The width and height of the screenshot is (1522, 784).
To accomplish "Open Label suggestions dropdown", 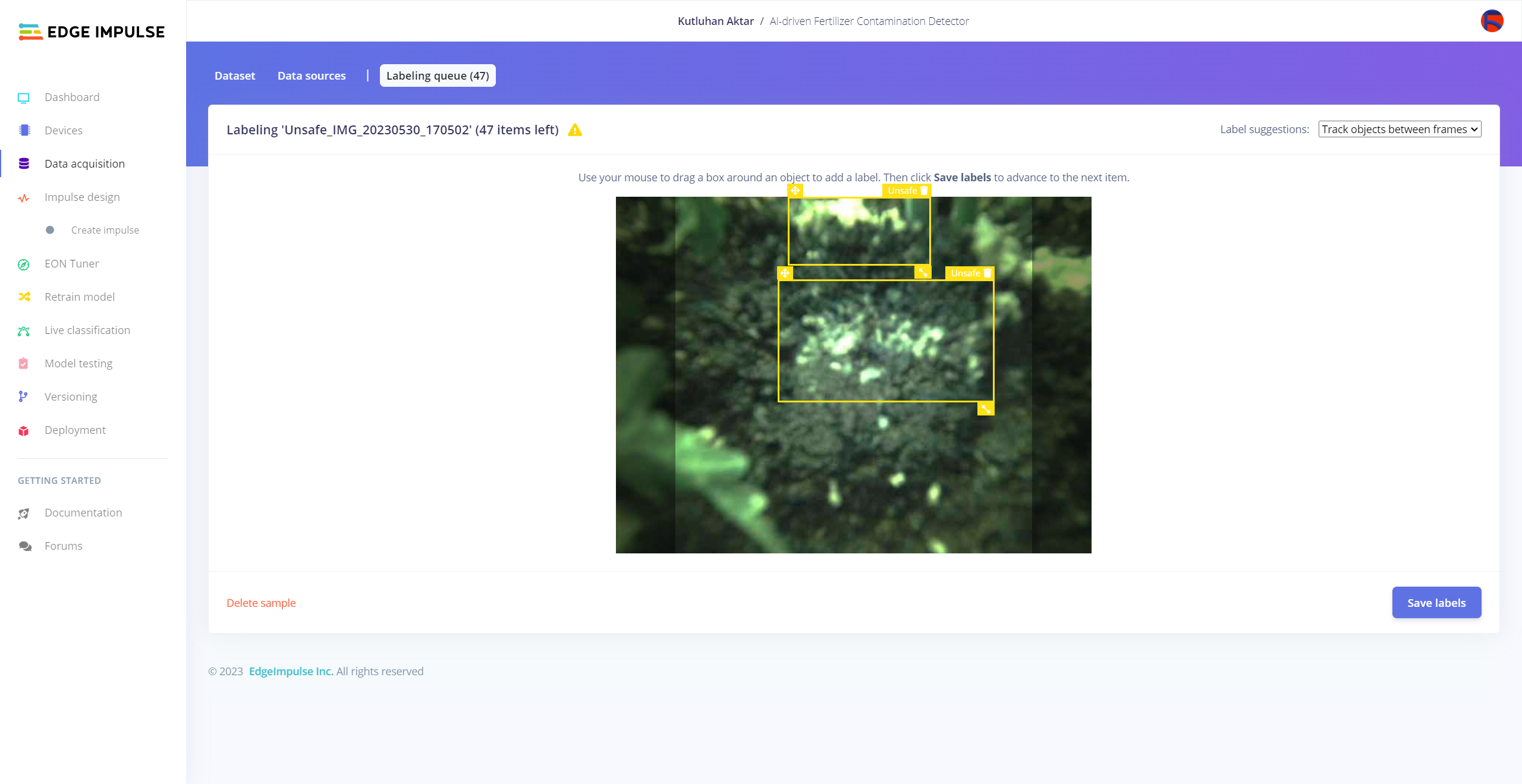I will (1400, 130).
